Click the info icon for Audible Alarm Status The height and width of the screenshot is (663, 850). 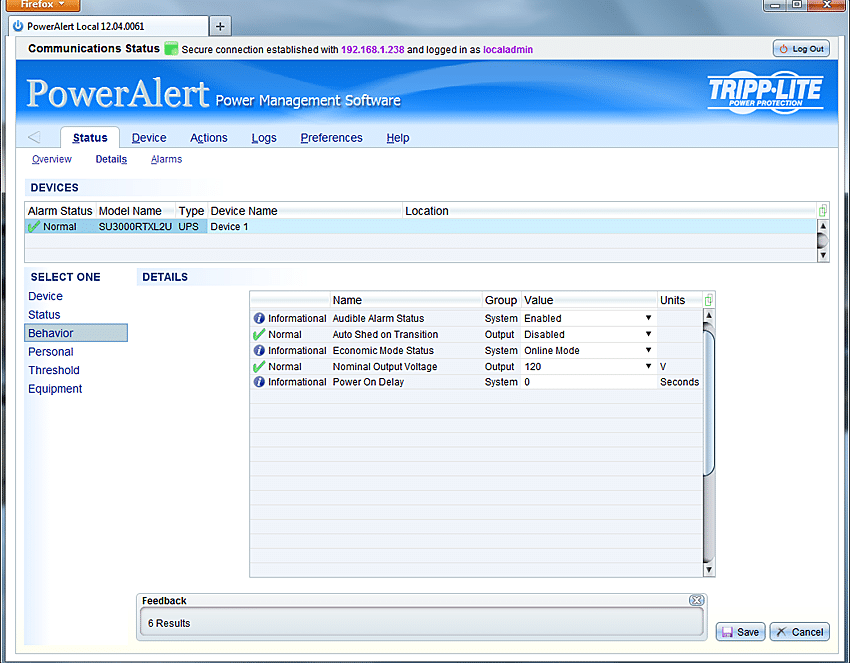point(259,318)
